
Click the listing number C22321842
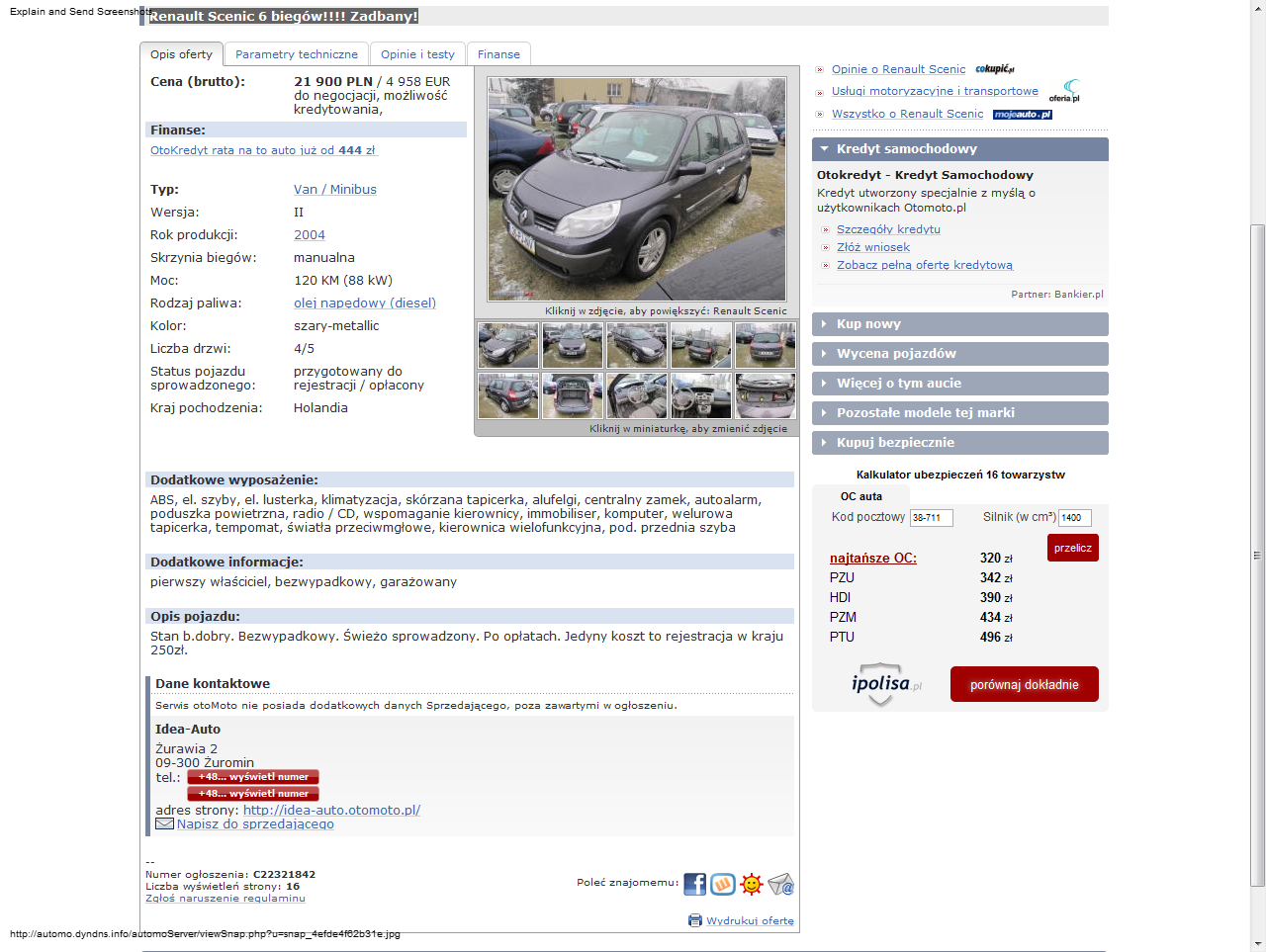tap(284, 874)
